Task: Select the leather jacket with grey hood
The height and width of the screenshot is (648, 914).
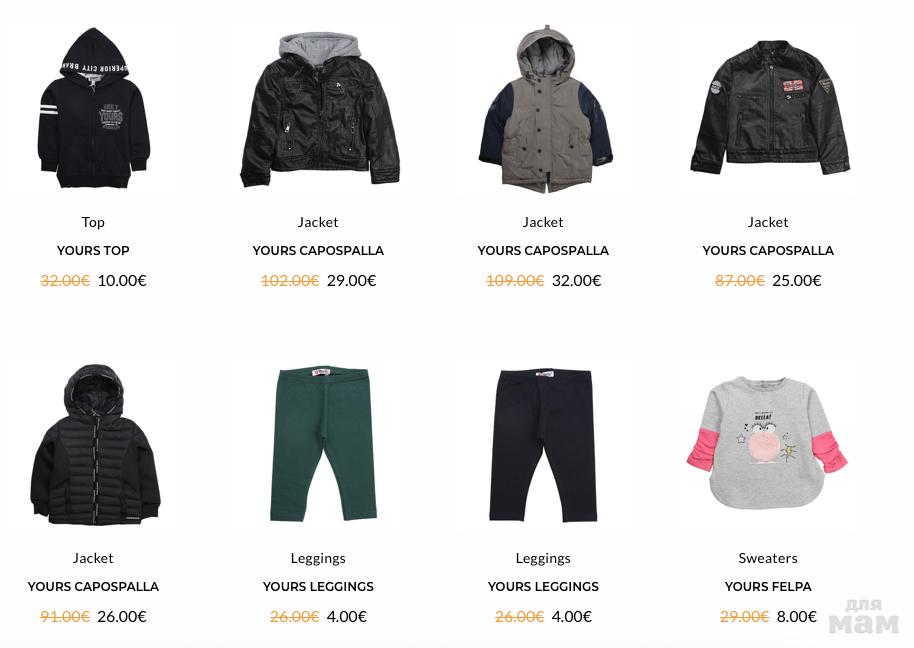Action: pos(319,110)
